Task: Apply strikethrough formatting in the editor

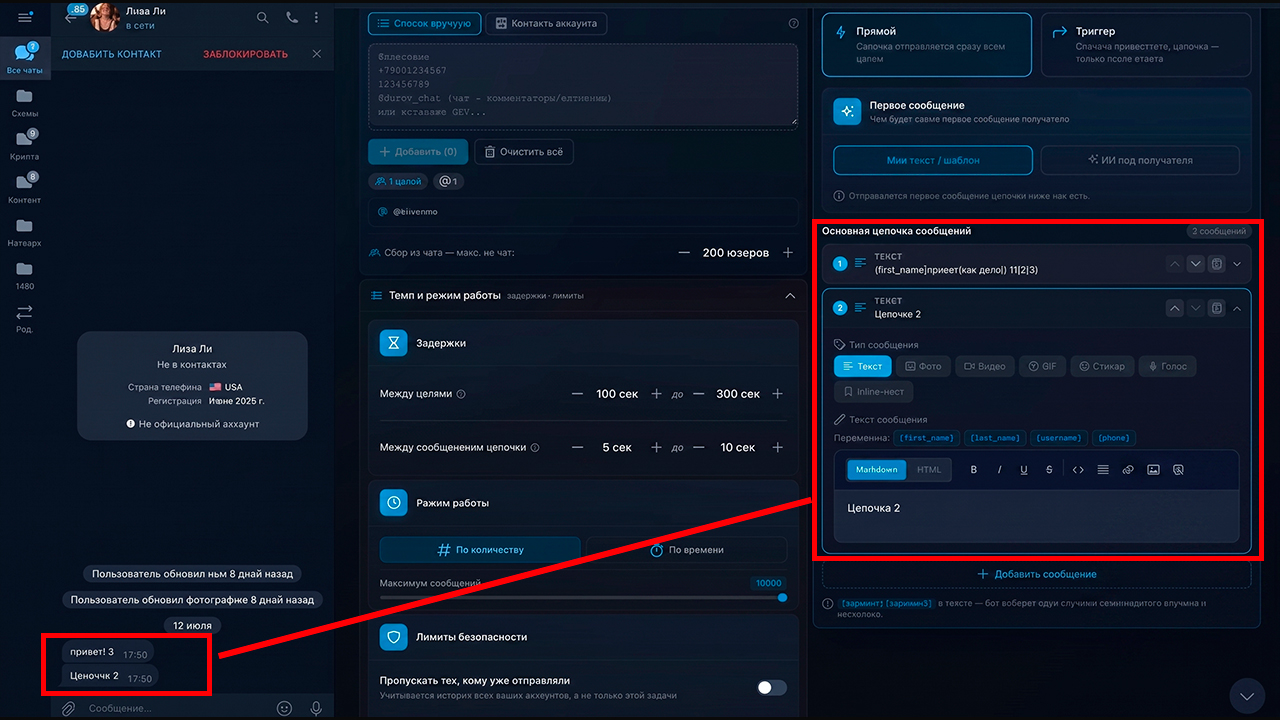Action: coord(1049,470)
